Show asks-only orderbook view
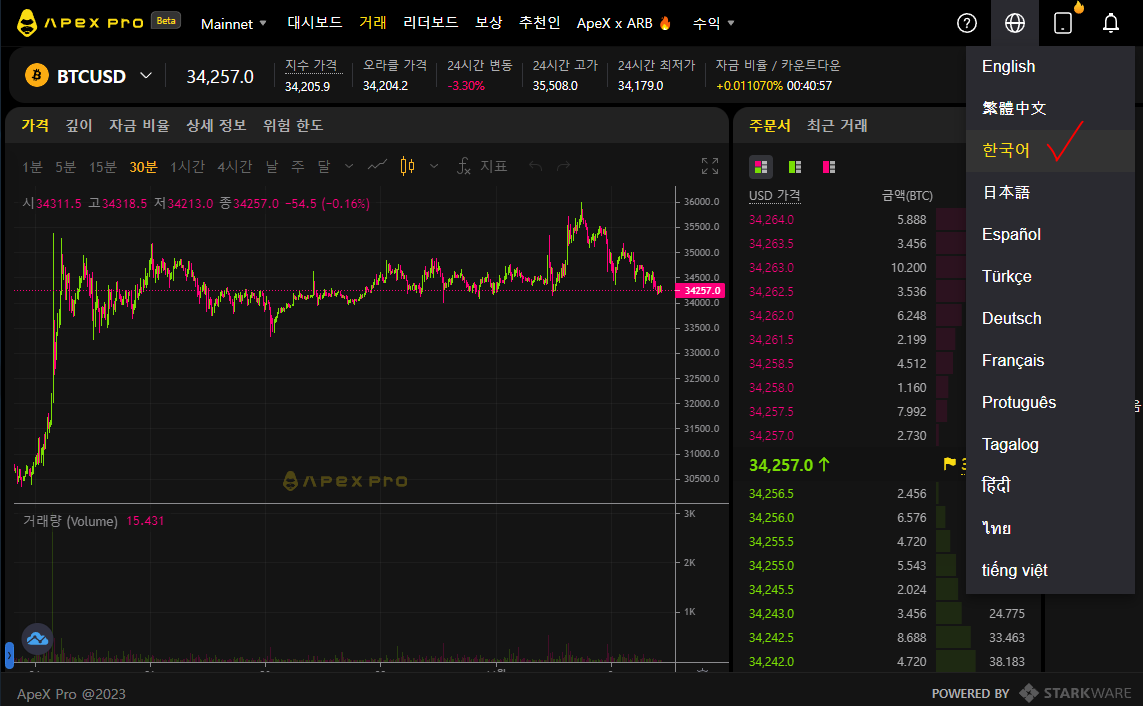The image size is (1143, 706). (x=829, y=167)
